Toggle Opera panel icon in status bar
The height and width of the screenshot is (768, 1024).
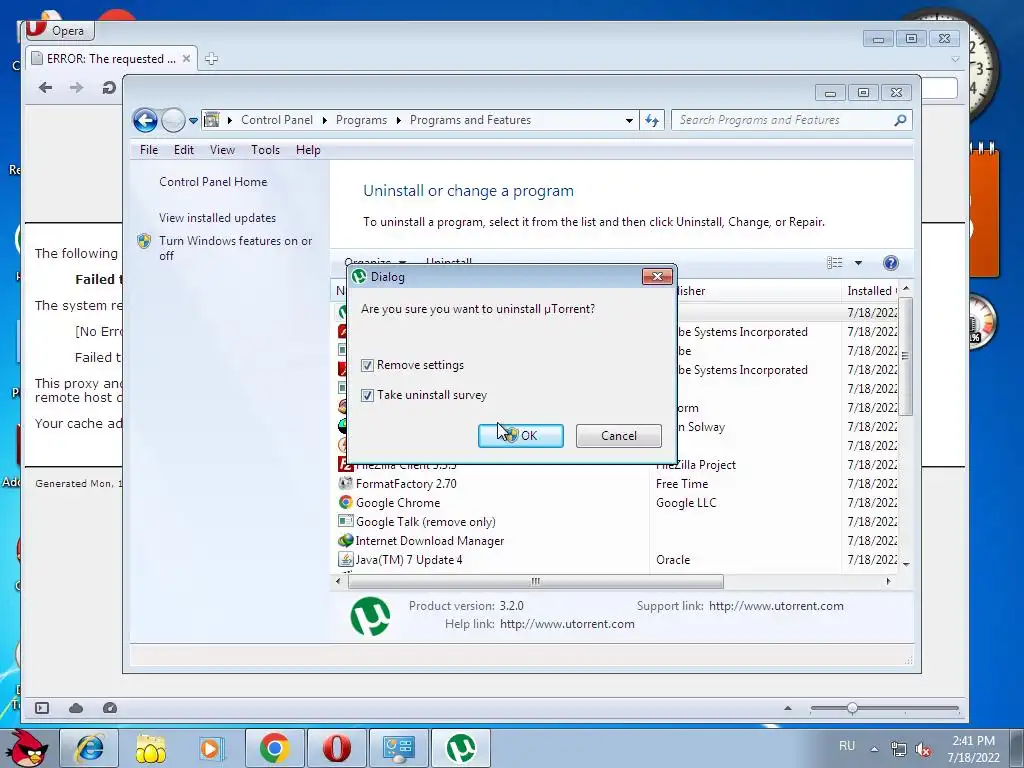[x=42, y=708]
